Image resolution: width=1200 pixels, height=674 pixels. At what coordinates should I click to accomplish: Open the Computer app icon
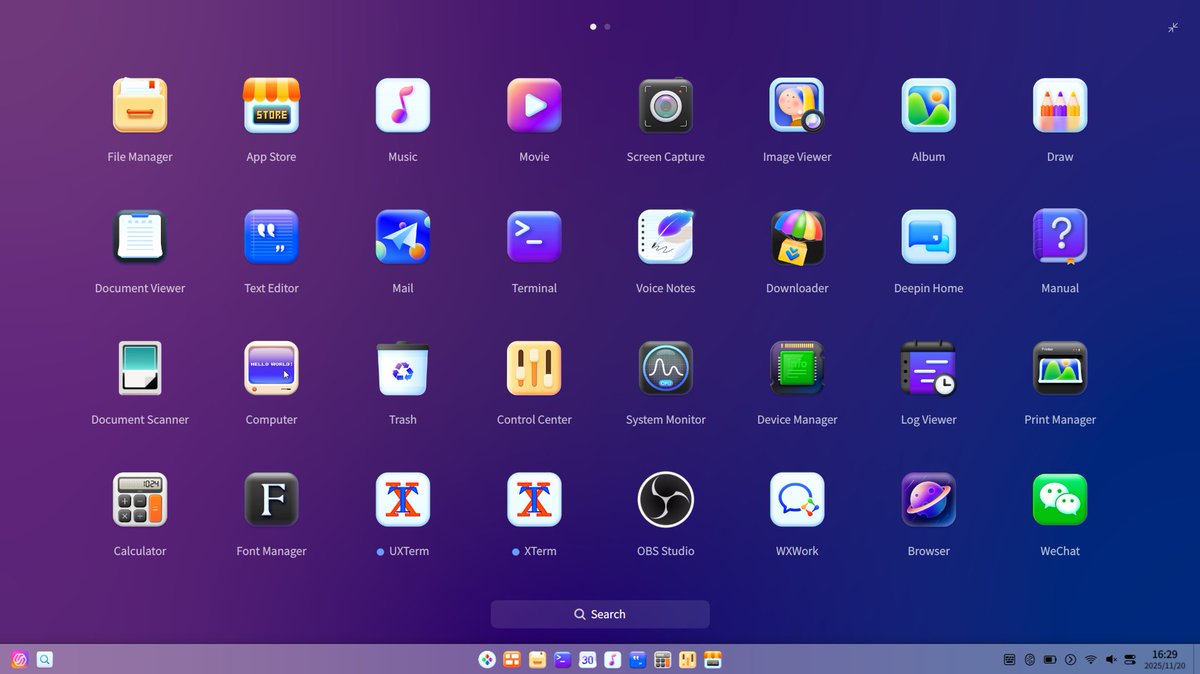(x=271, y=368)
